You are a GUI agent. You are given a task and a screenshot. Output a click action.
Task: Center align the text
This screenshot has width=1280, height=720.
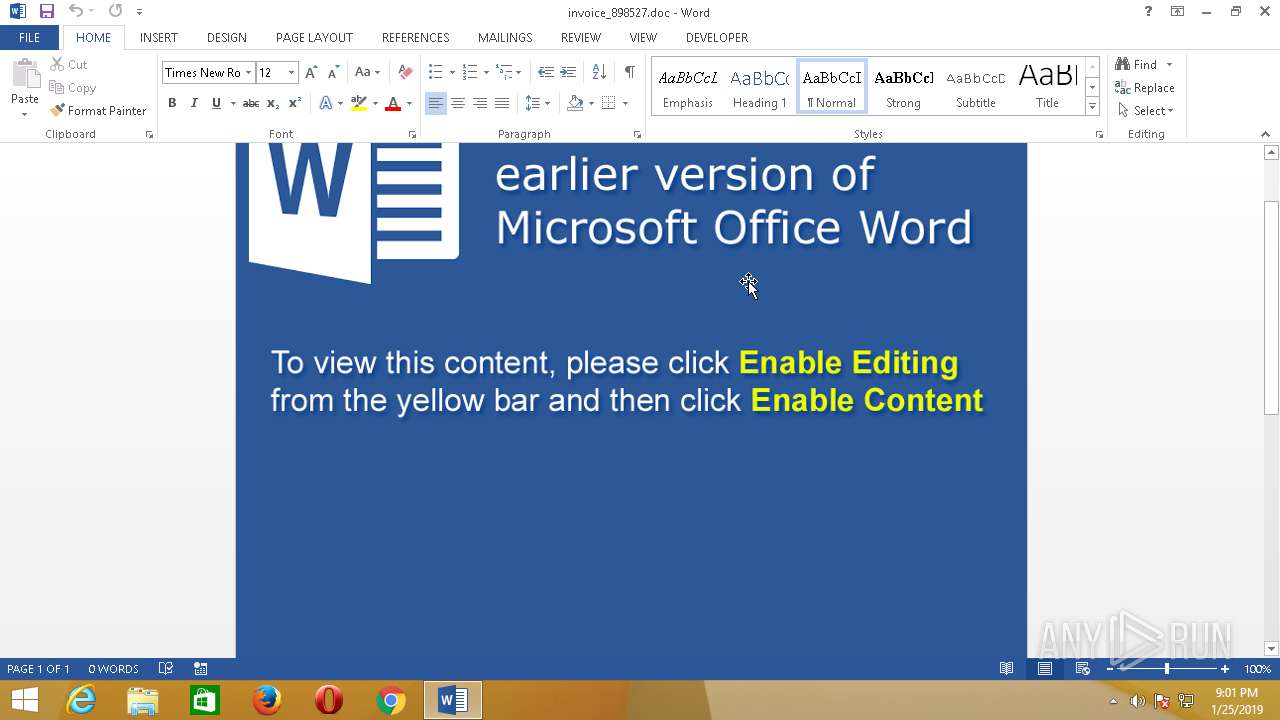tap(458, 103)
